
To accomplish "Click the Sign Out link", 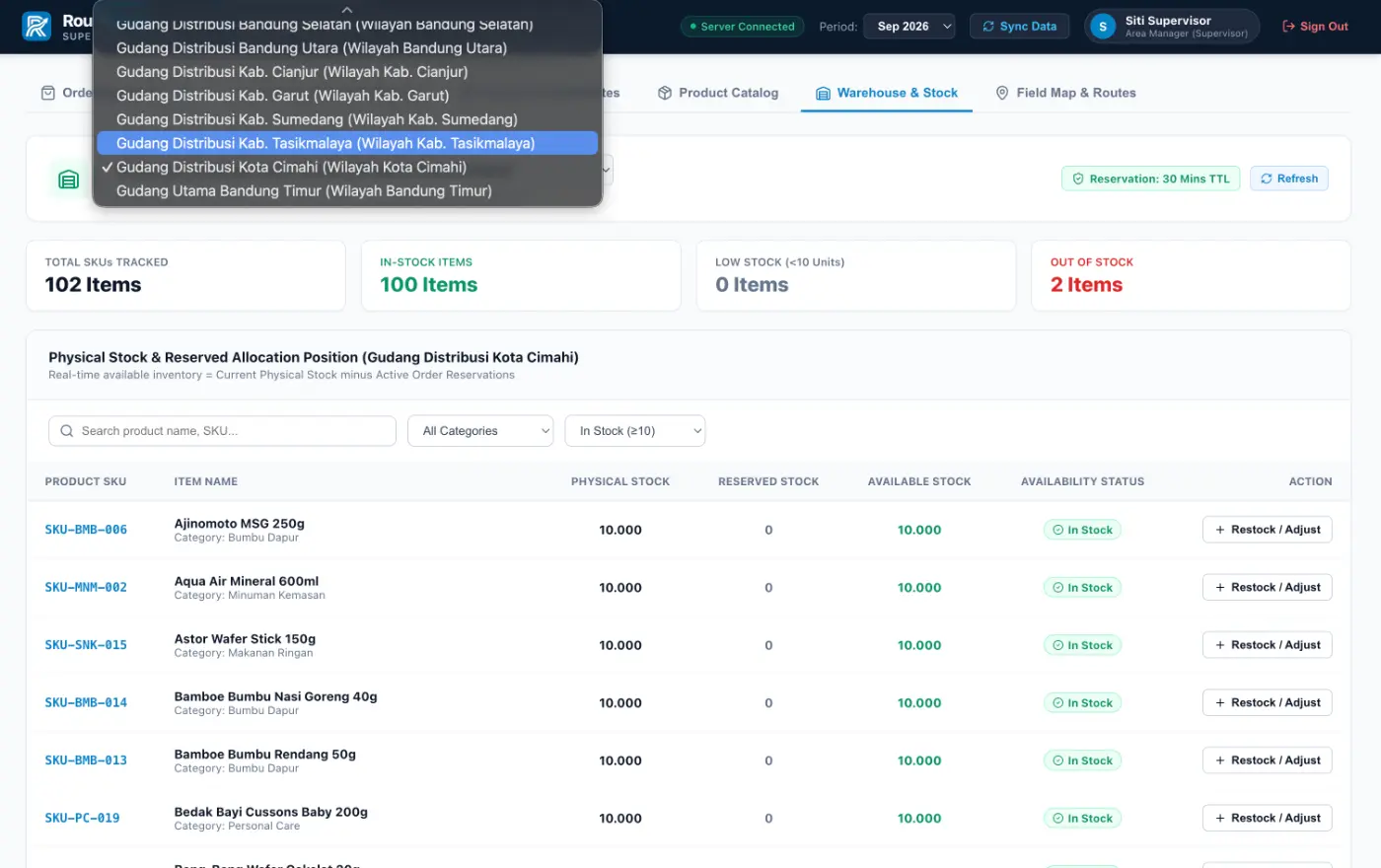I will 1315,27.
